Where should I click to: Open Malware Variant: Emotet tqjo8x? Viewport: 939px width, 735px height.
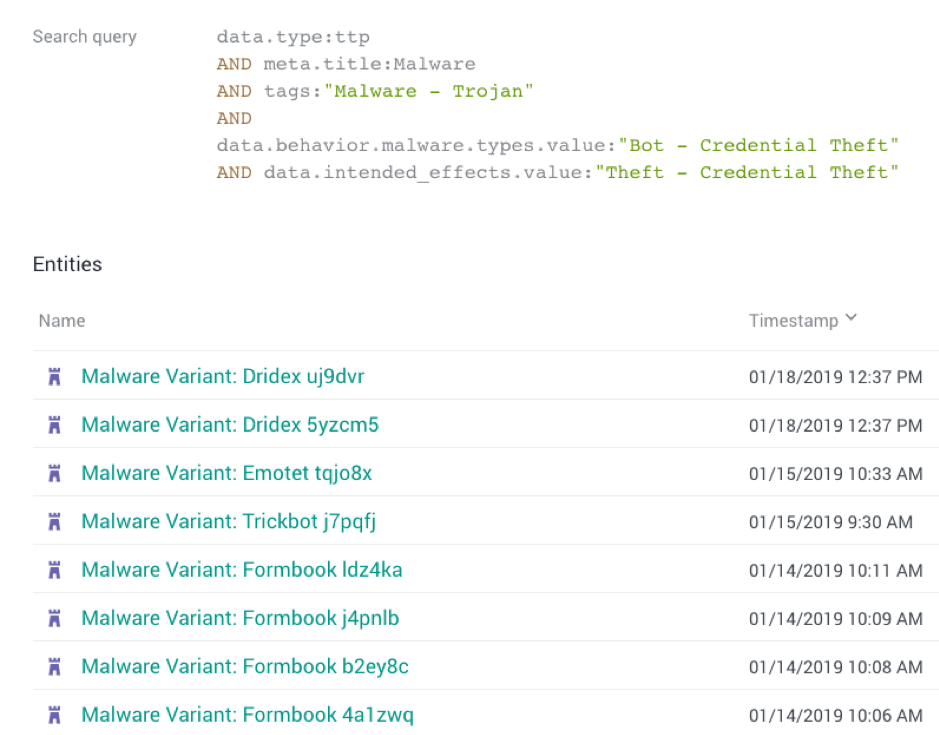pos(226,473)
